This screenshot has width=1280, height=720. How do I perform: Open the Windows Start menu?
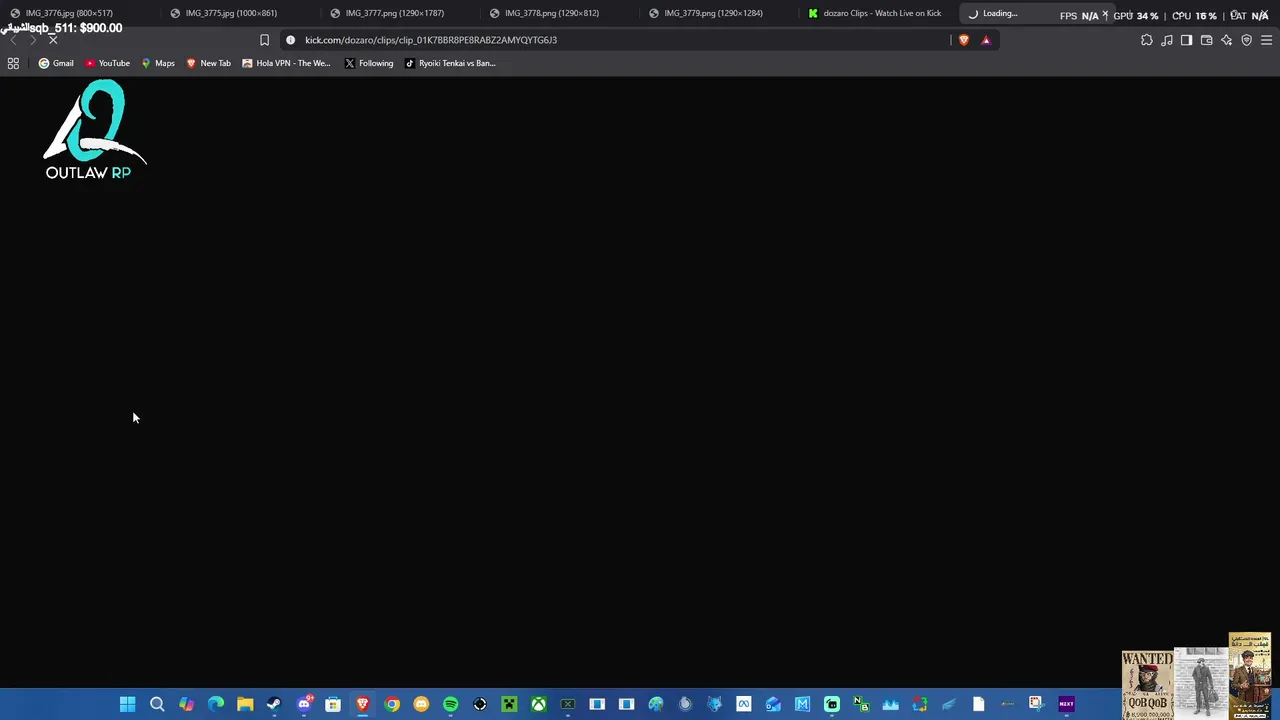pyautogui.click(x=128, y=704)
